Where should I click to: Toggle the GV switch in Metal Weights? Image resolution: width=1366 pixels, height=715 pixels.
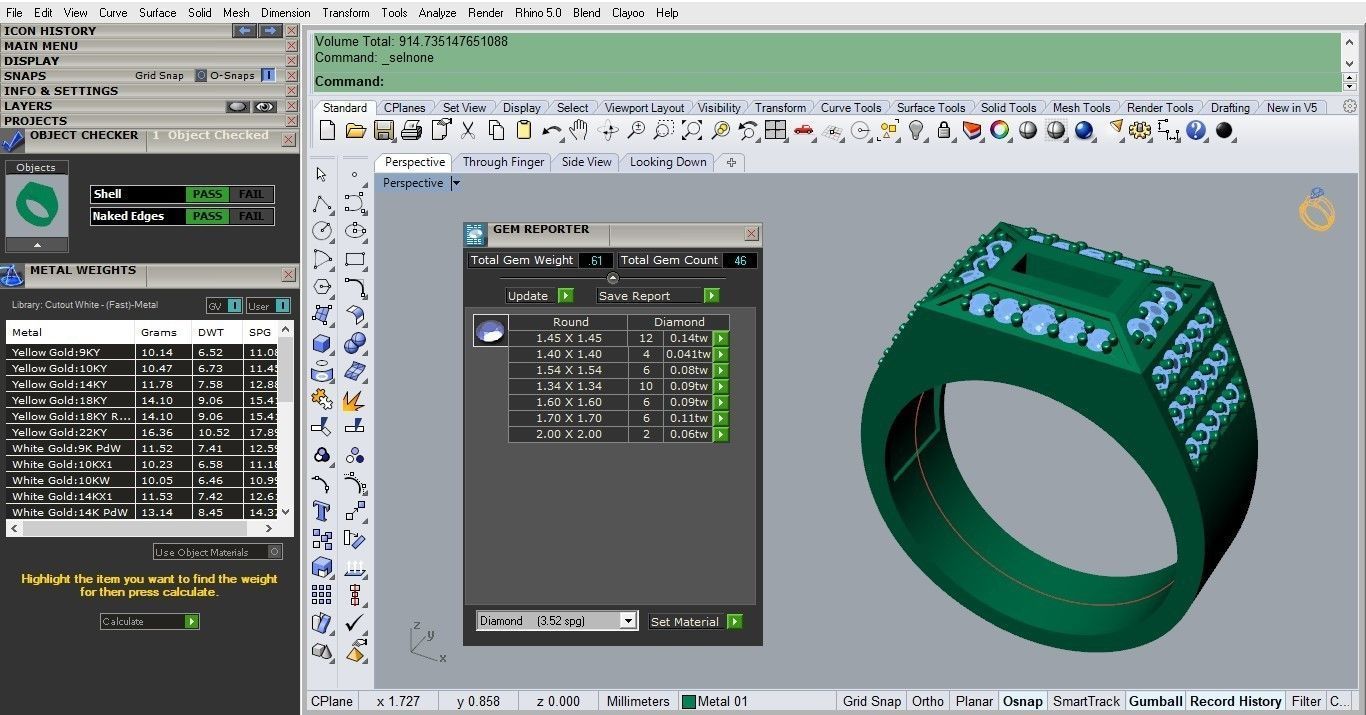pos(225,306)
